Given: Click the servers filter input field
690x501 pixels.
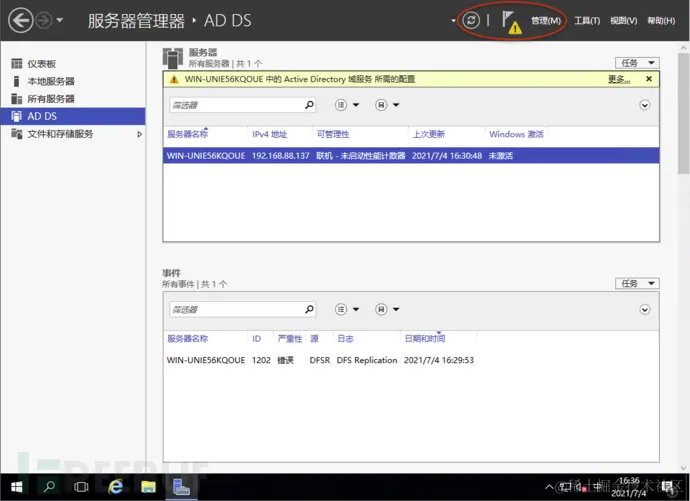Looking at the screenshot, I should [x=236, y=105].
